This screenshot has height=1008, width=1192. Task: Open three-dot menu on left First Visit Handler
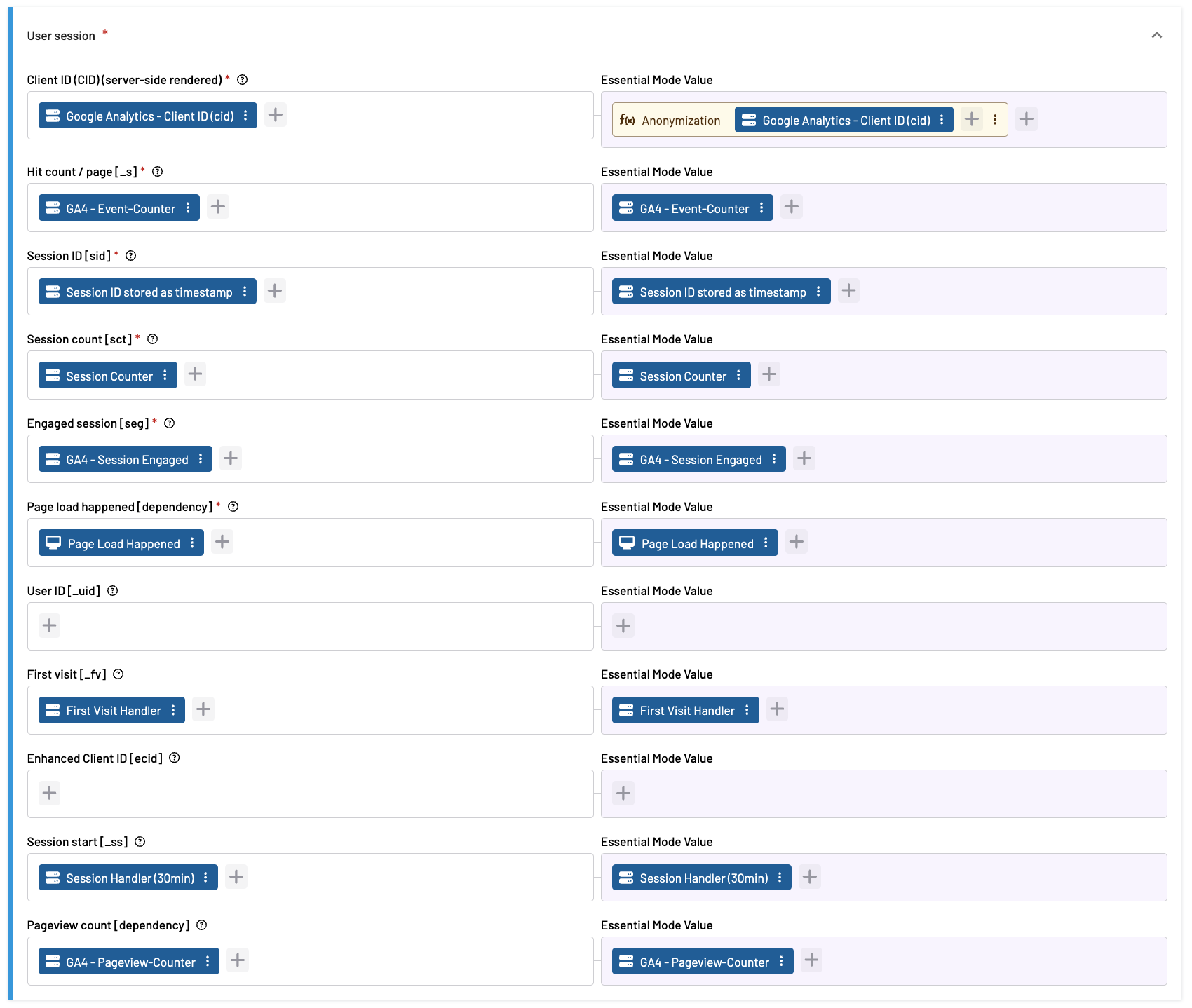(173, 710)
